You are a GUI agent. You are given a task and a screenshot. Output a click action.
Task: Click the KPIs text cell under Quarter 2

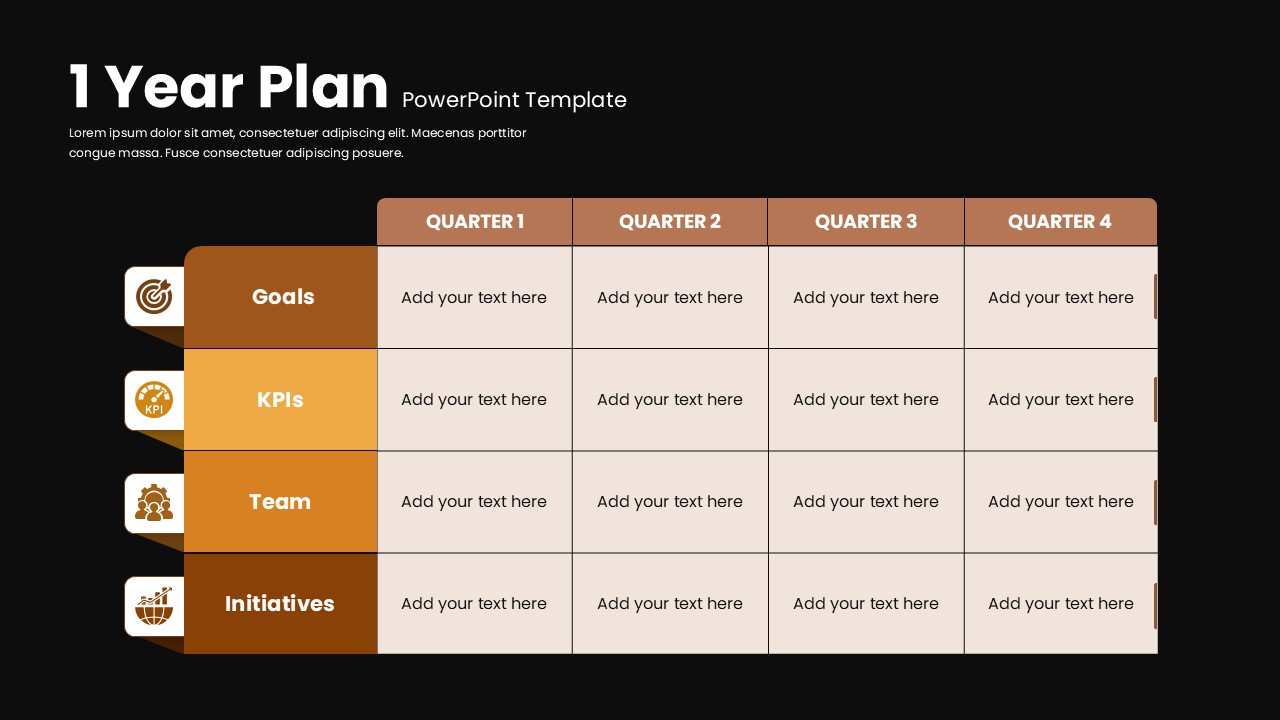(670, 400)
